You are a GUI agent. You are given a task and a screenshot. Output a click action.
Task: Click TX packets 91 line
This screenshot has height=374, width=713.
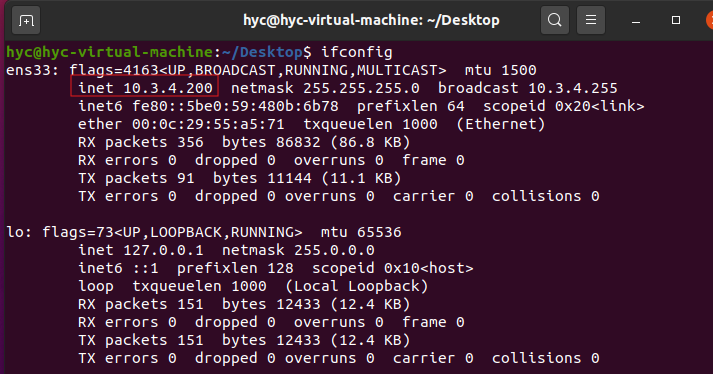pyautogui.click(x=240, y=178)
